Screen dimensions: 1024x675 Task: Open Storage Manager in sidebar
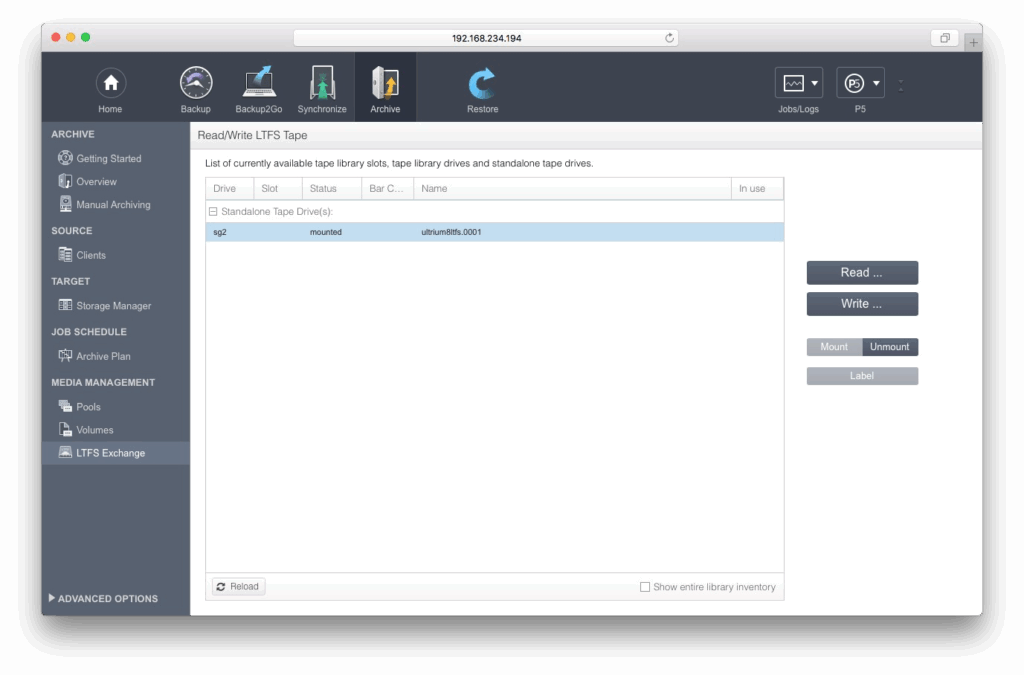click(x=113, y=306)
